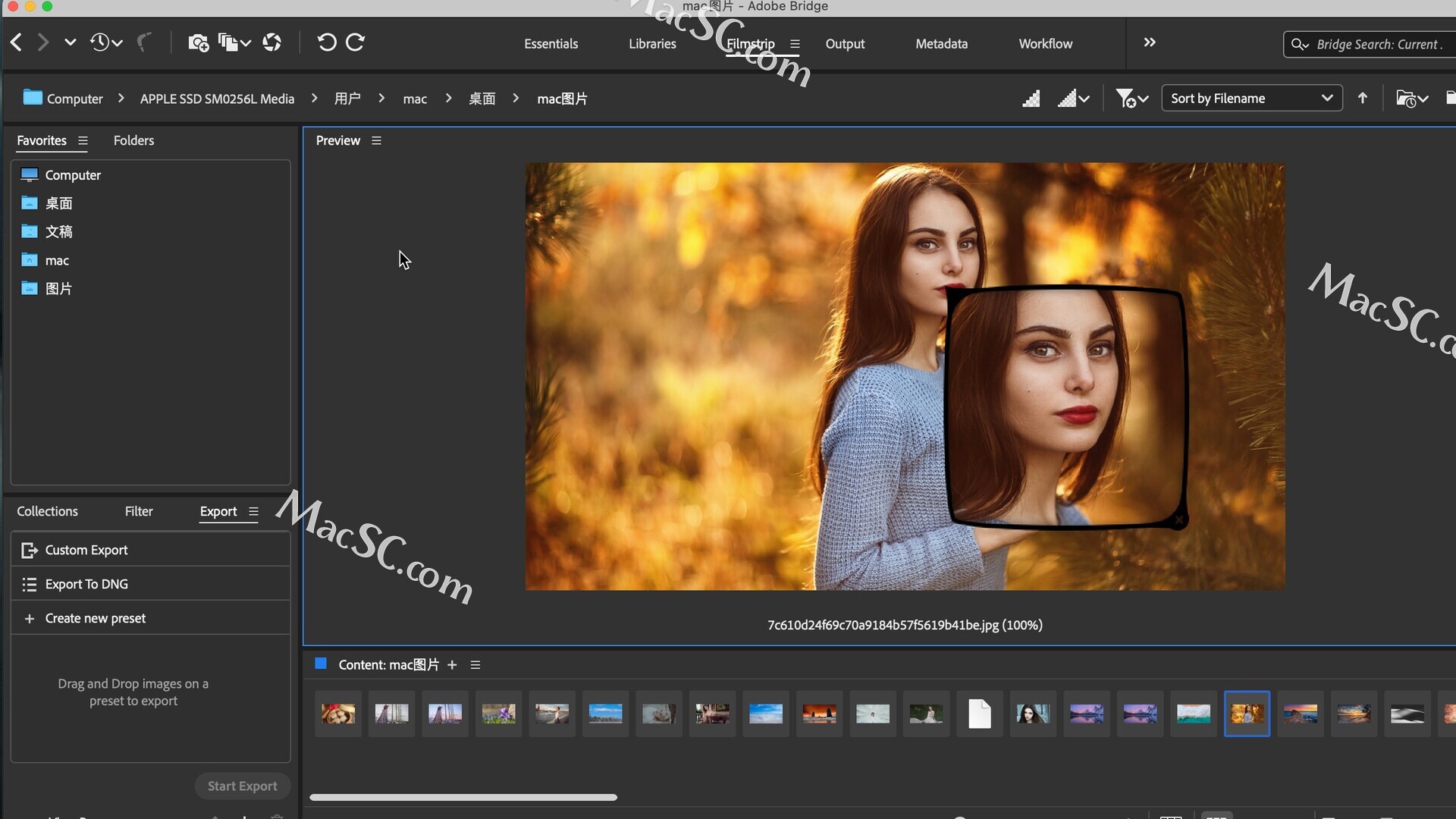1456x819 pixels.
Task: Click the Filmstrip view mode tab
Action: pyautogui.click(x=751, y=43)
